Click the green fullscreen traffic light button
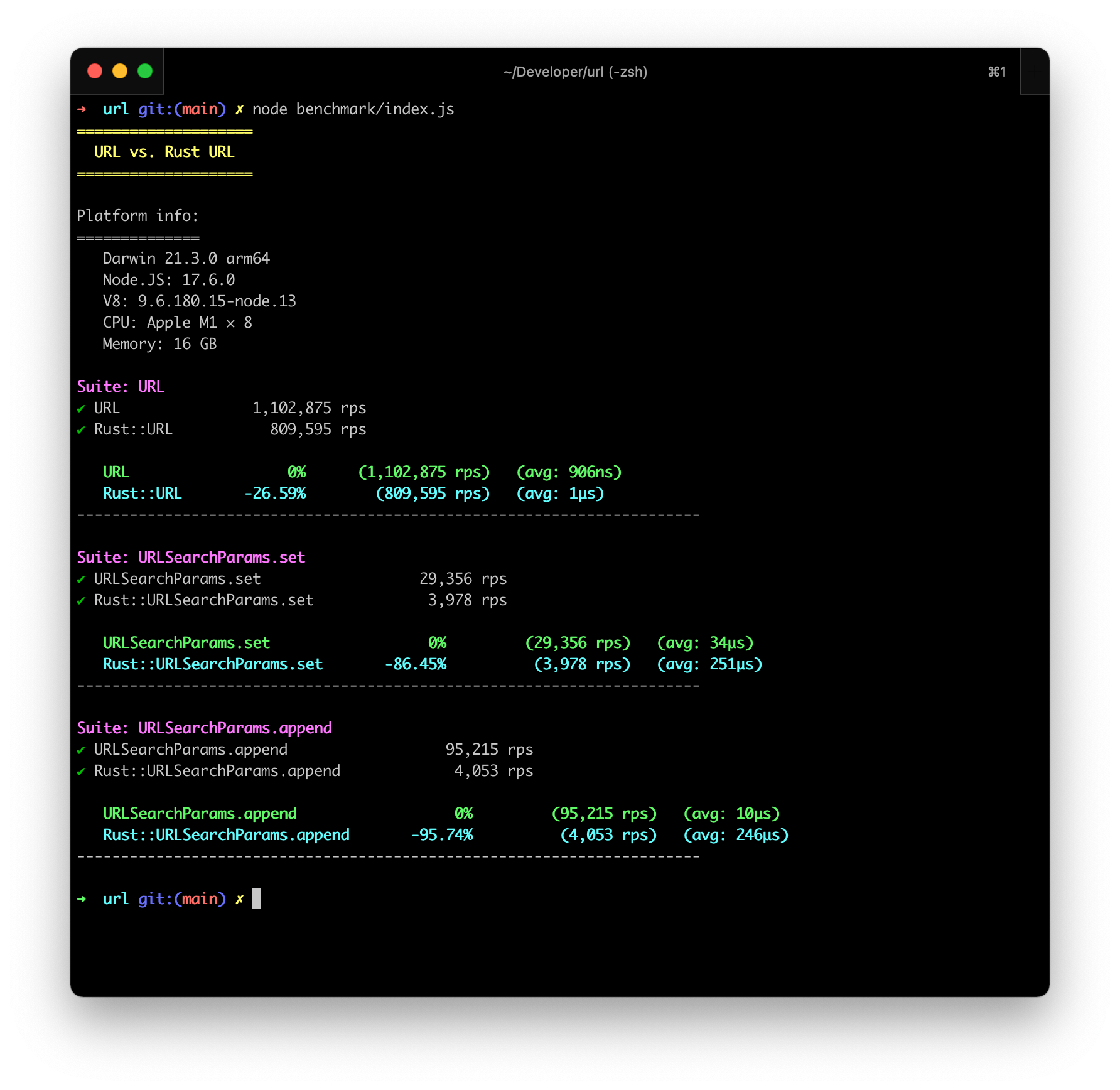The height and width of the screenshot is (1090, 1120). pos(145,71)
